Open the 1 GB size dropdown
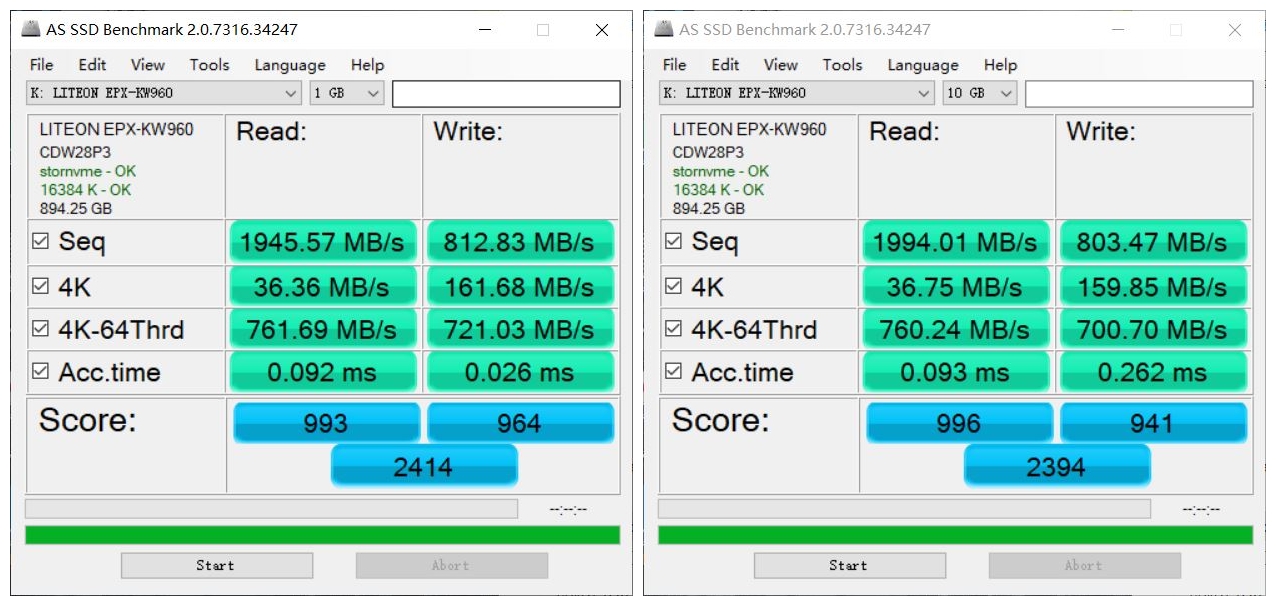This screenshot has width=1276, height=606. 346,93
